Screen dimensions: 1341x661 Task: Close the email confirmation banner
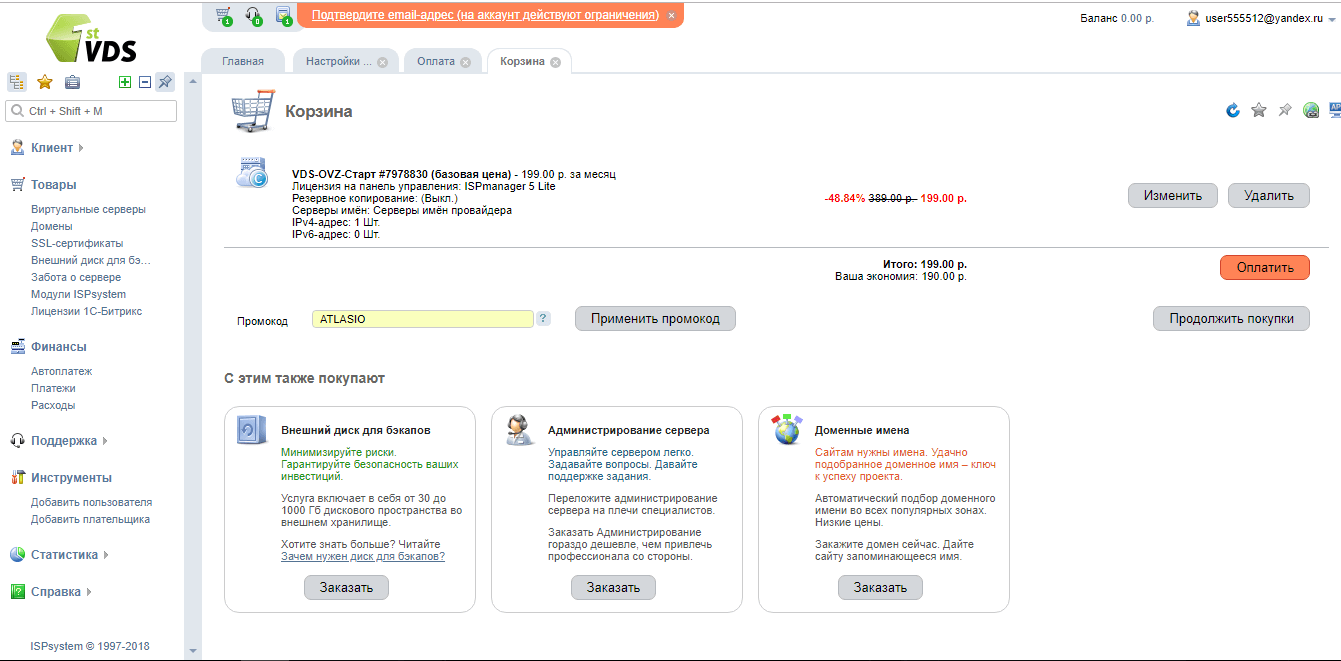[x=671, y=16]
